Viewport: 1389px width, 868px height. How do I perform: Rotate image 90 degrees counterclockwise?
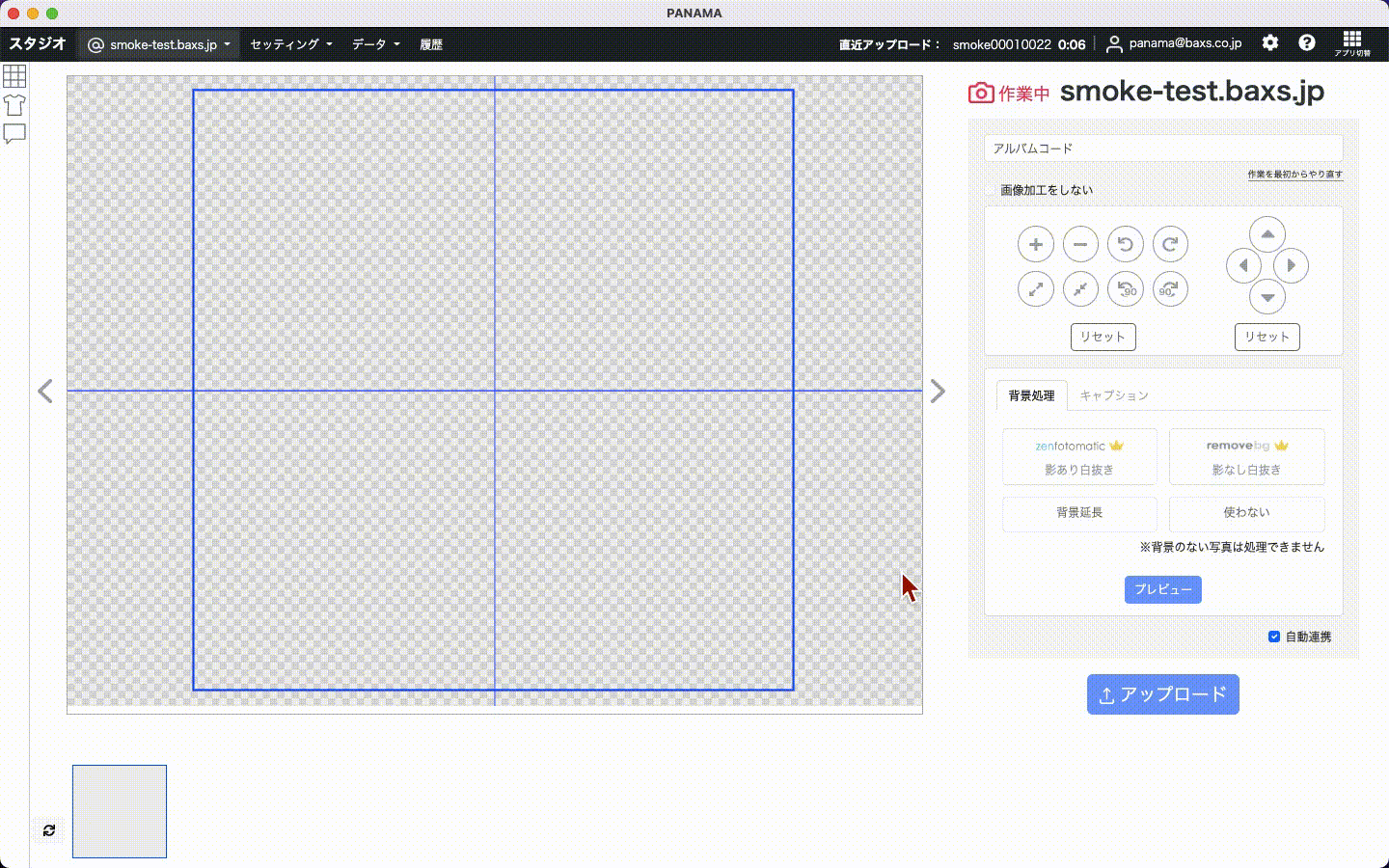tap(1125, 289)
